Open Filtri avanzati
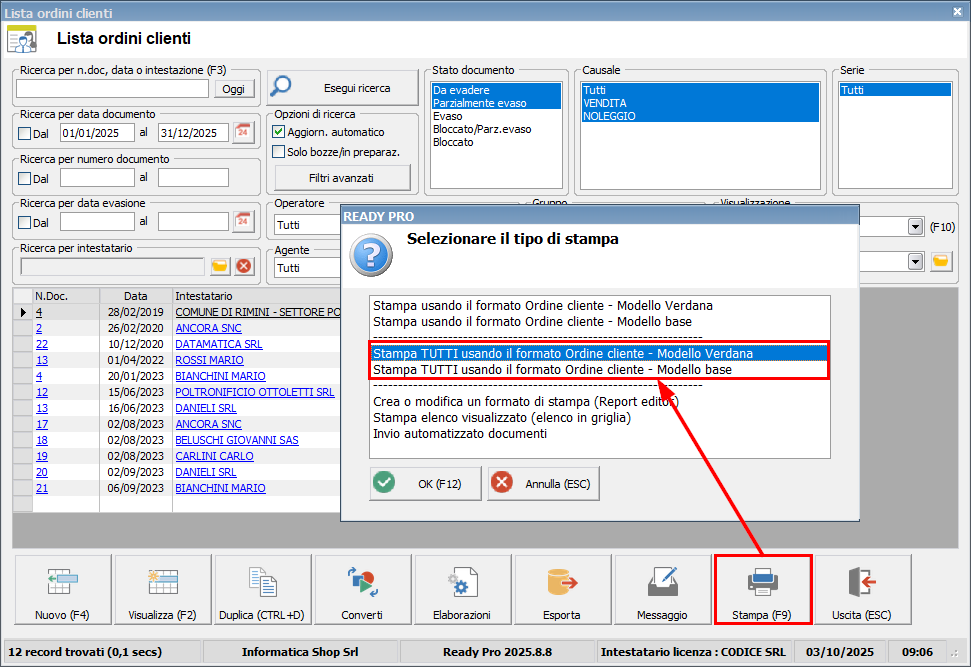 point(342,178)
